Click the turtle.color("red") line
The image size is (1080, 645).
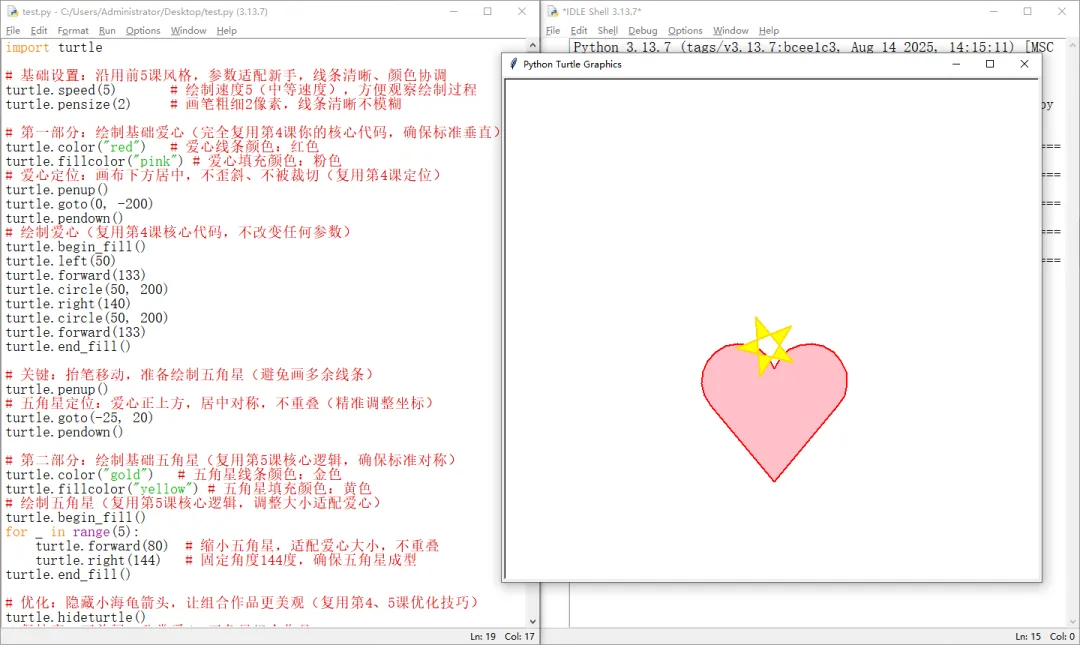point(76,147)
